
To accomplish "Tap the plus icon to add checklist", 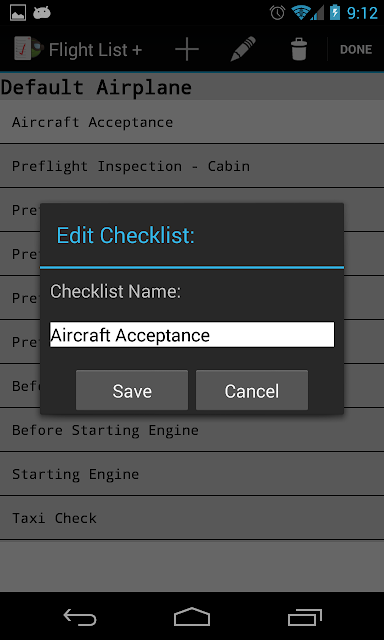I will pos(187,49).
